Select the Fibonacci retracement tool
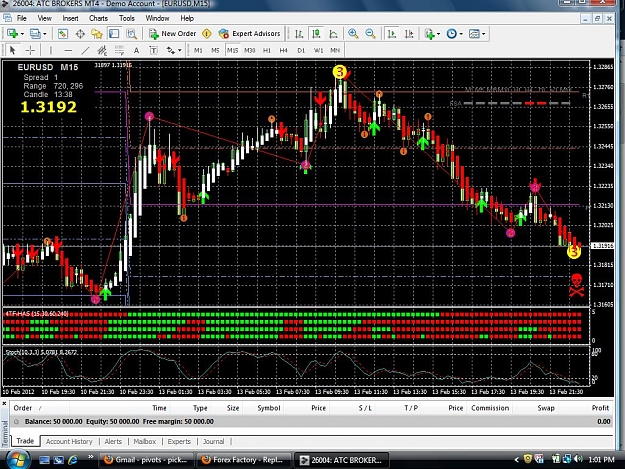 (119, 51)
